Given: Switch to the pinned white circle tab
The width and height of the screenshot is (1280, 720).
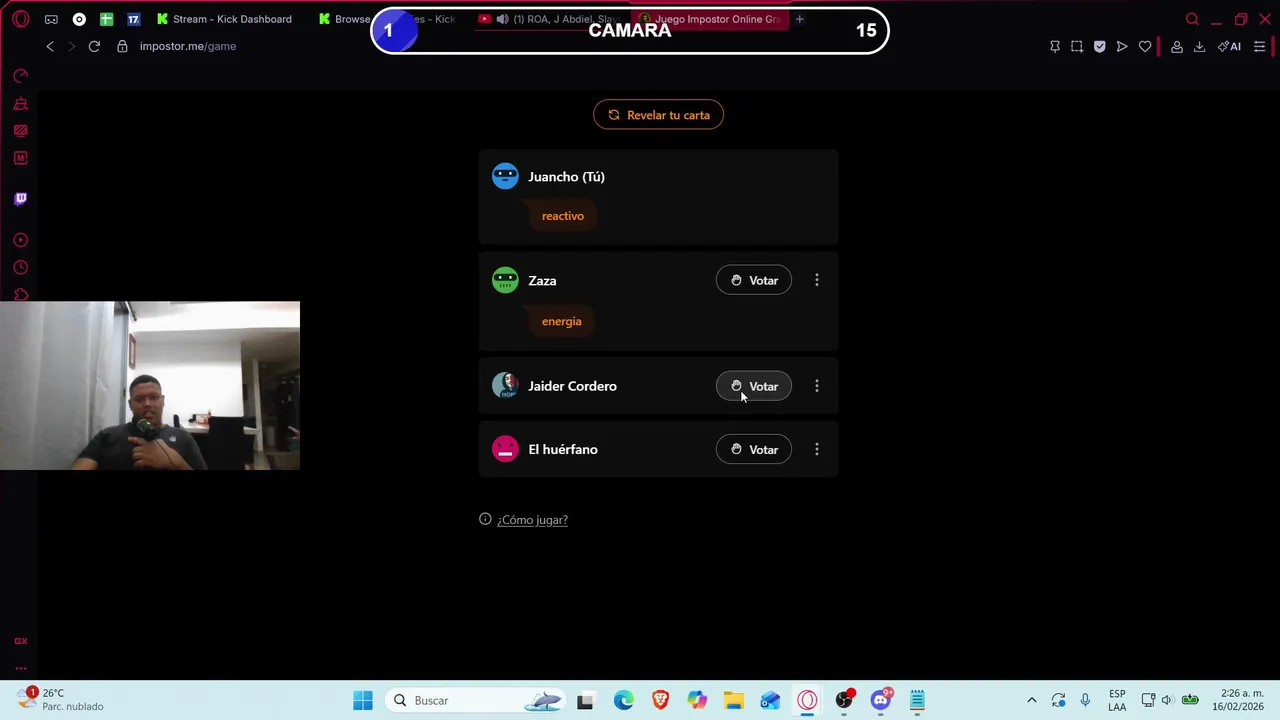Looking at the screenshot, I should click(79, 19).
